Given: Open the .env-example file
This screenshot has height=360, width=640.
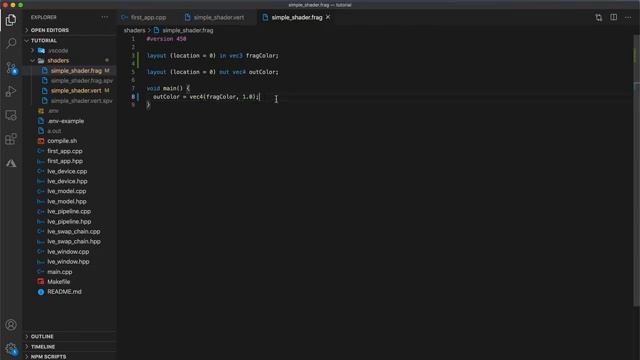Looking at the screenshot, I should point(70,121).
